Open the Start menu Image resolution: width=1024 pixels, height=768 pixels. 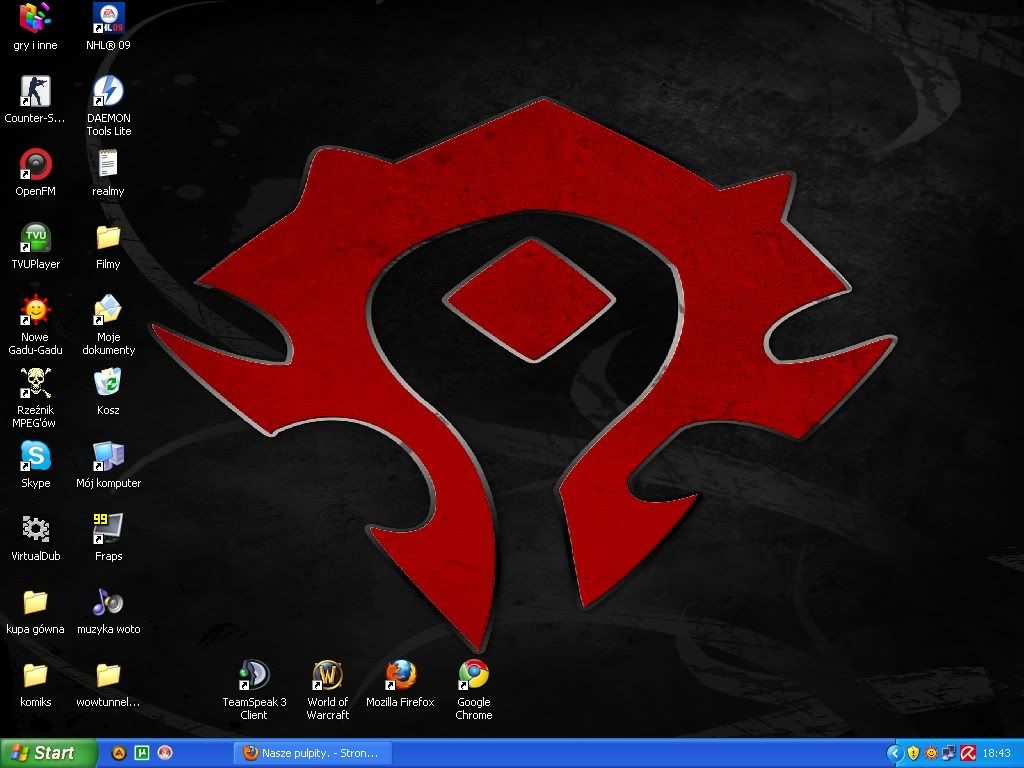(48, 753)
